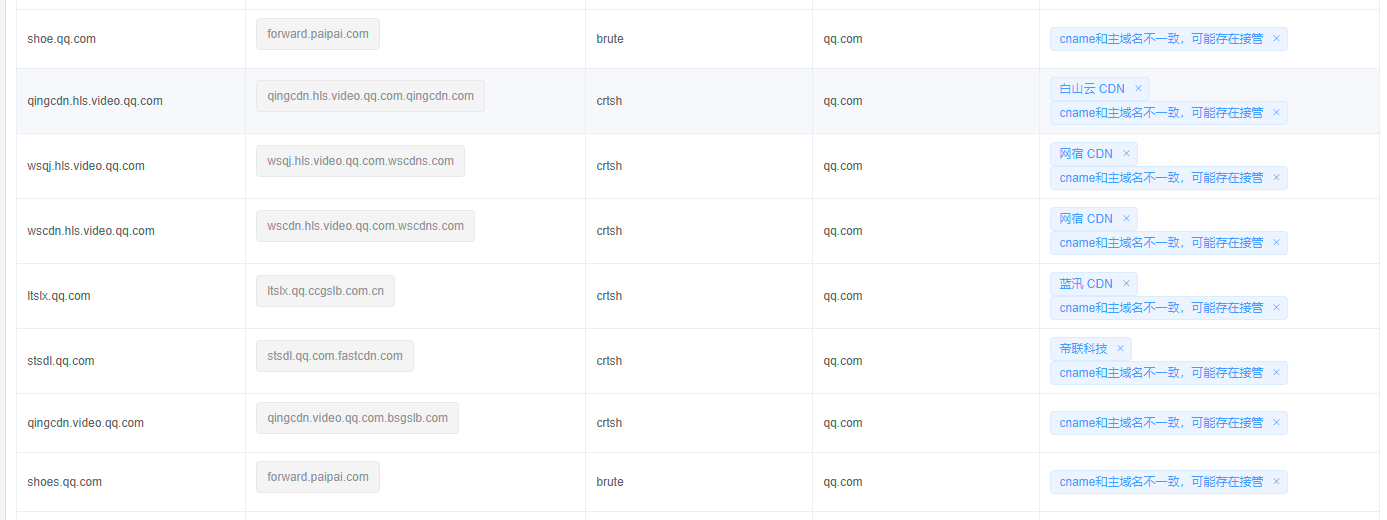Remove the 蓝汛 CDN tag

point(1126,284)
